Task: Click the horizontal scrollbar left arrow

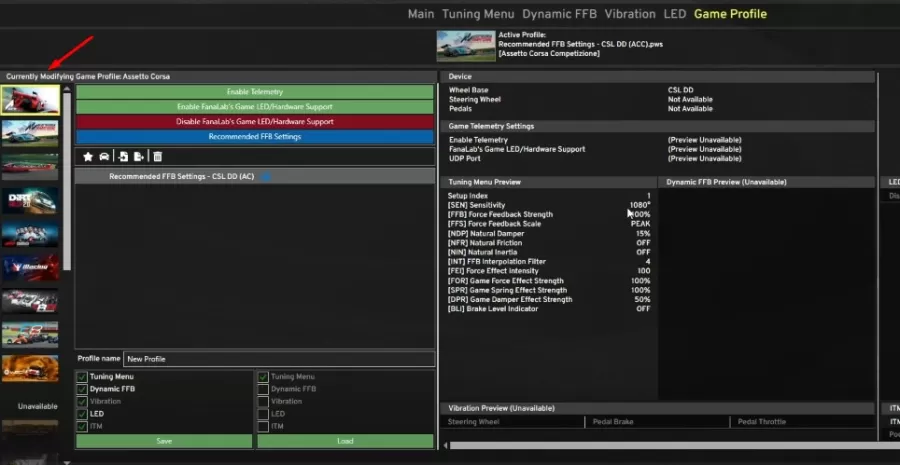Action: [x=446, y=445]
